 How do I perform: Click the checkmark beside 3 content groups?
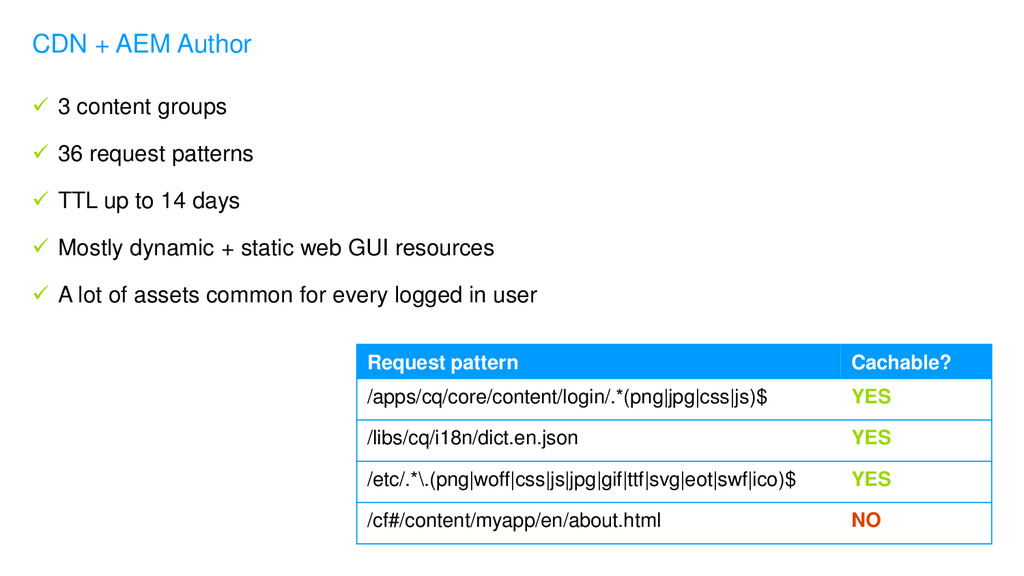coord(40,104)
